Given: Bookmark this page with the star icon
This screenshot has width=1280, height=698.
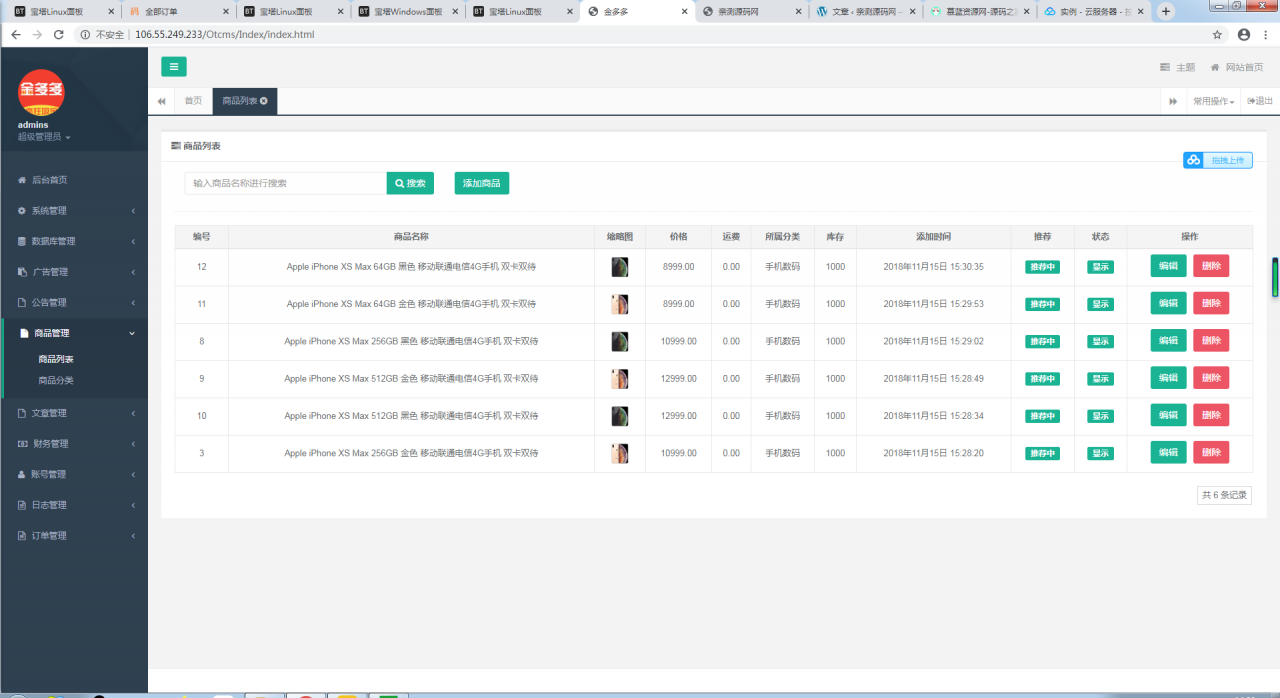Looking at the screenshot, I should point(1217,34).
